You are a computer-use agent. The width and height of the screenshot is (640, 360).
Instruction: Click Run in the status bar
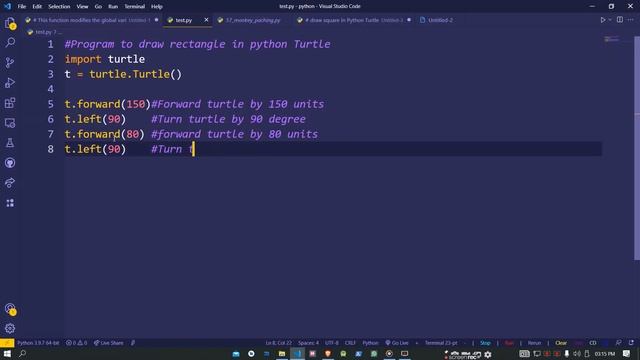pyautogui.click(x=509, y=343)
